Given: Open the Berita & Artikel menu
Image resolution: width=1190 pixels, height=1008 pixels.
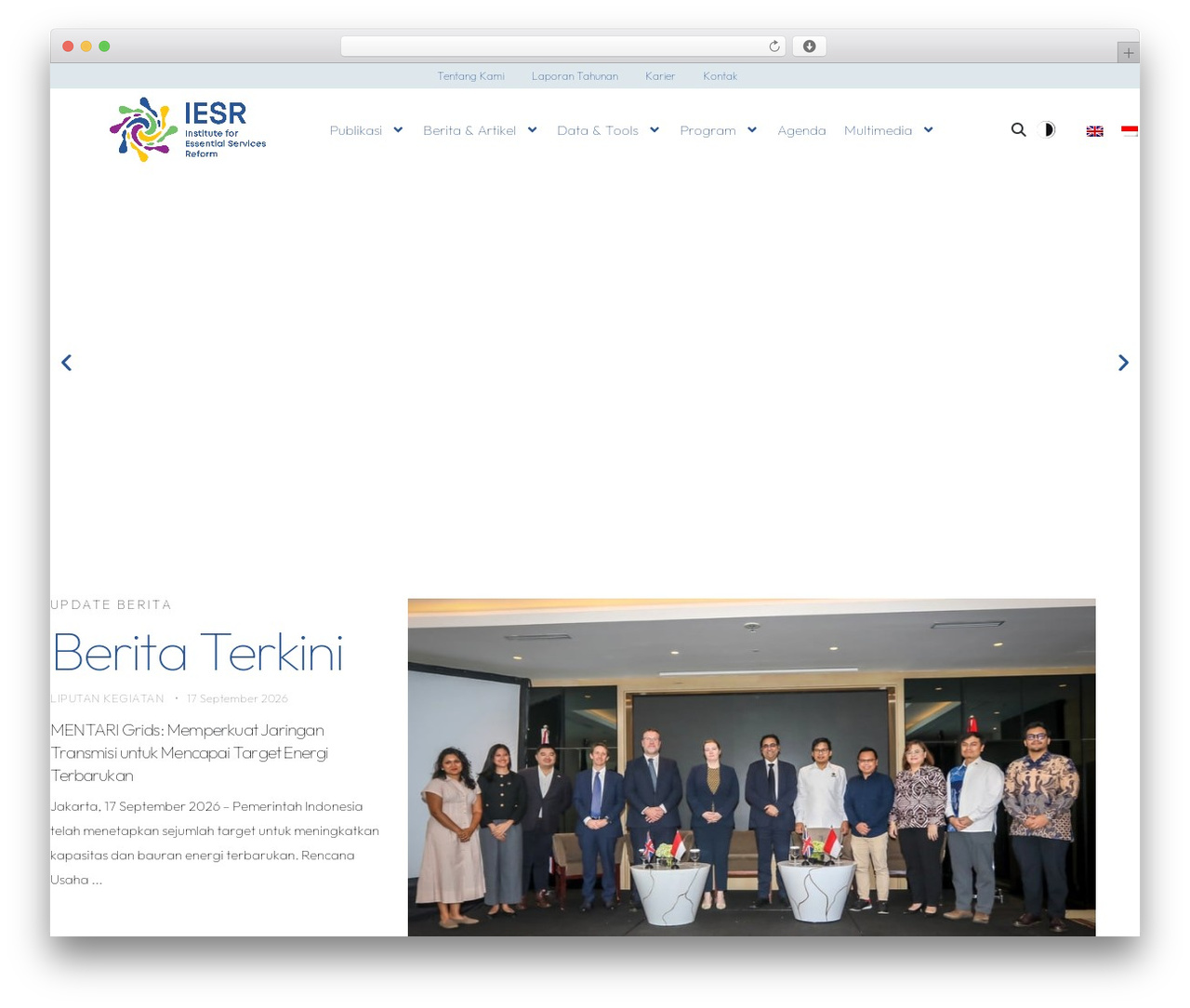Looking at the screenshot, I should click(x=469, y=131).
